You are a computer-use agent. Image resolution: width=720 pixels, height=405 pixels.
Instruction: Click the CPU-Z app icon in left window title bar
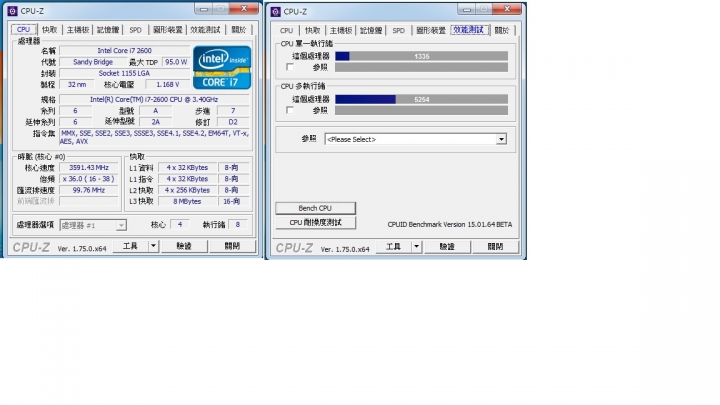coord(12,11)
